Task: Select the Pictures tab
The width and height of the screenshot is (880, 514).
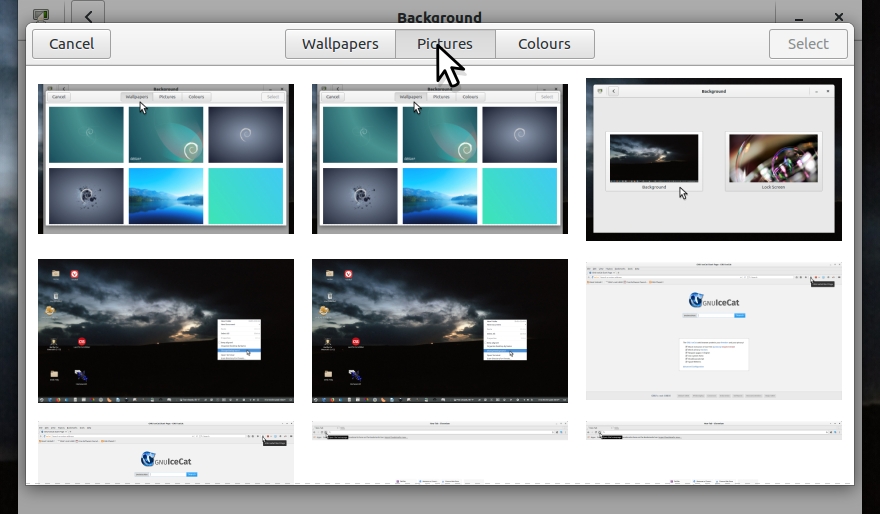Action: (x=445, y=44)
